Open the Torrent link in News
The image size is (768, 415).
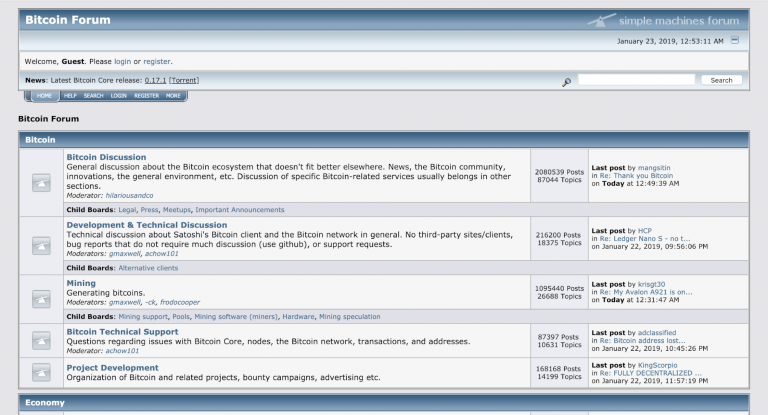pyautogui.click(x=184, y=80)
